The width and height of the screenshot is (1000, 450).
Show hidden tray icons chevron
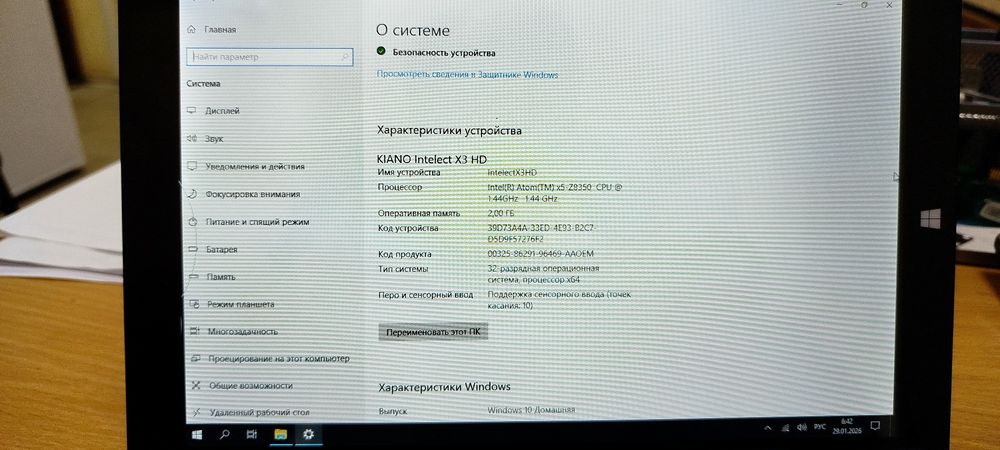tap(768, 428)
